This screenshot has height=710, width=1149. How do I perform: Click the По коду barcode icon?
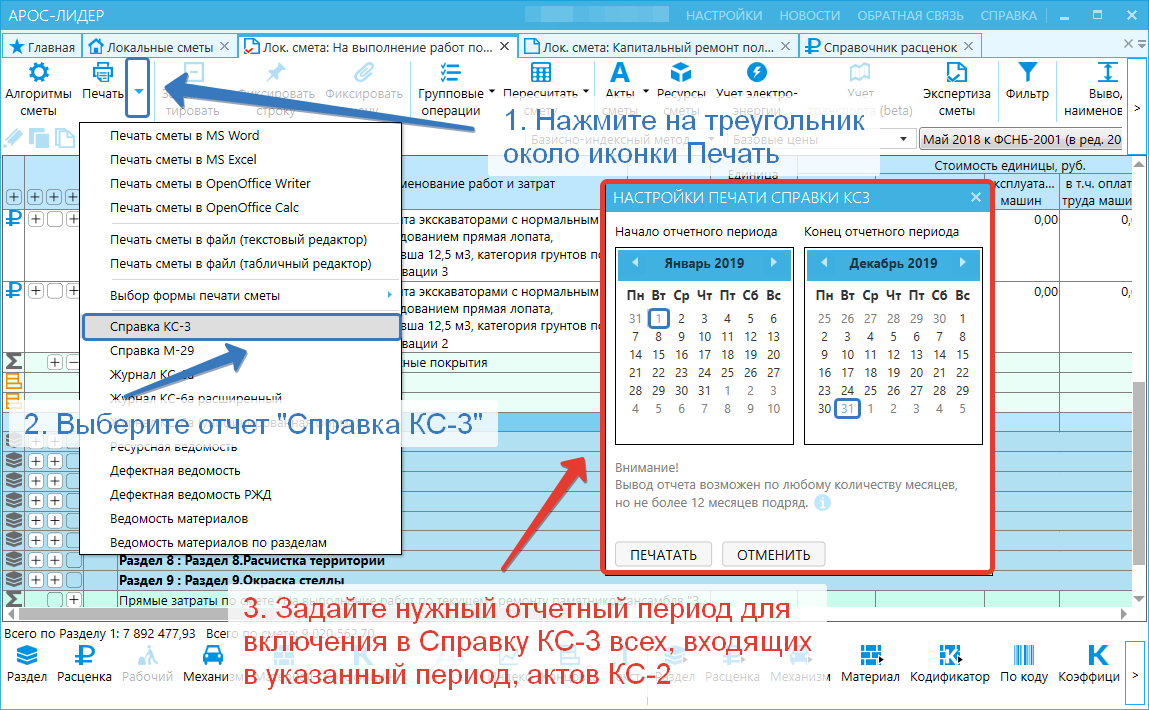(x=1024, y=654)
